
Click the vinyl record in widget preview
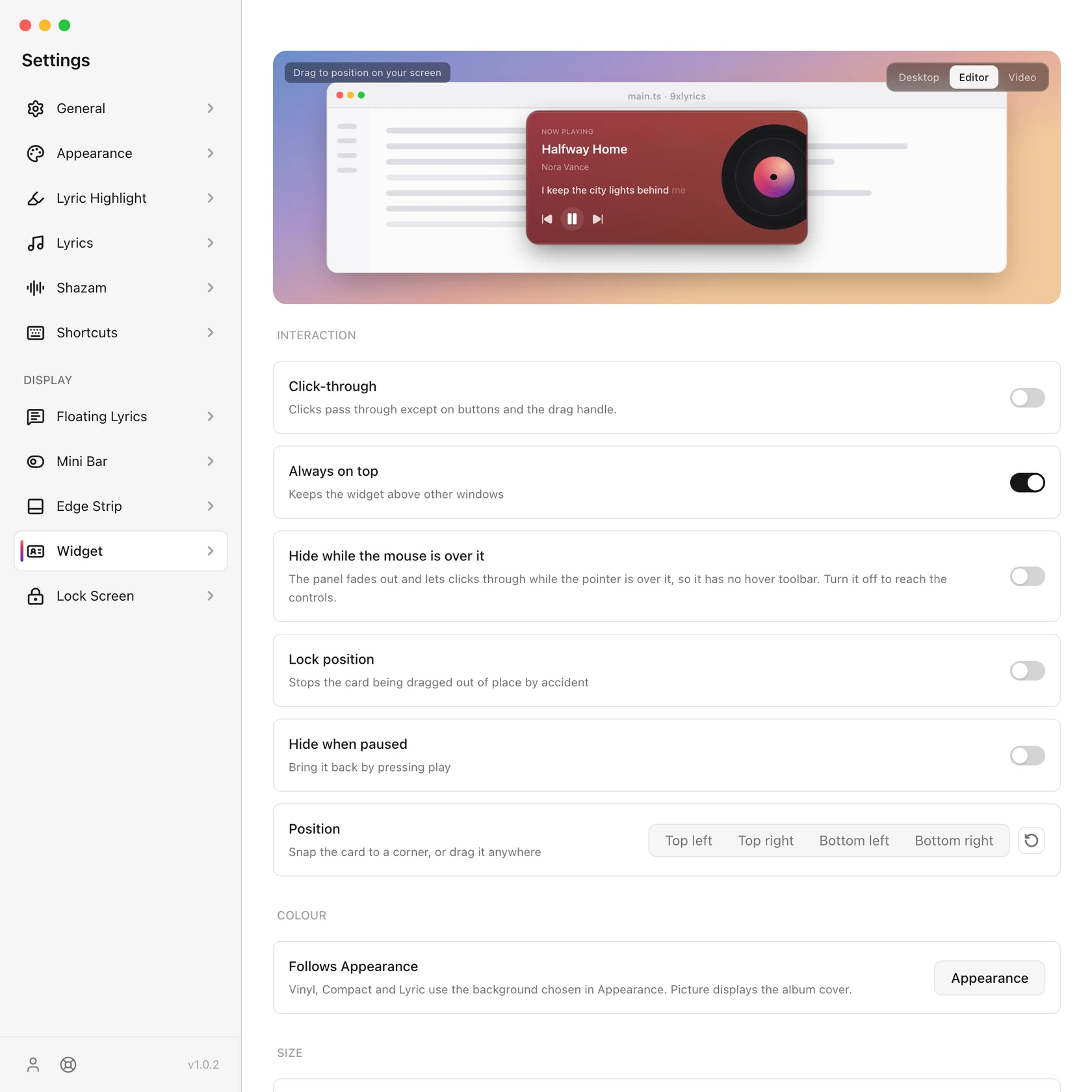766,177
